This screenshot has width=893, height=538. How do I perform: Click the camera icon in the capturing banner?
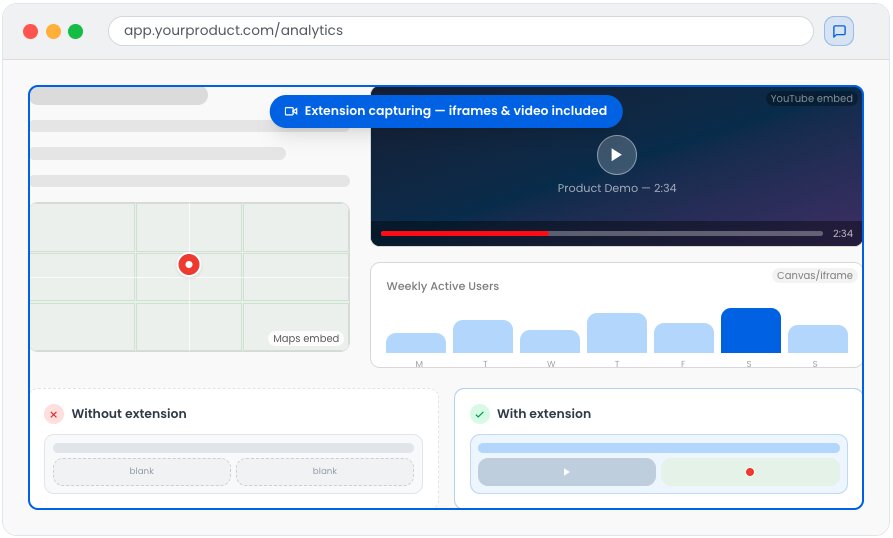click(291, 111)
